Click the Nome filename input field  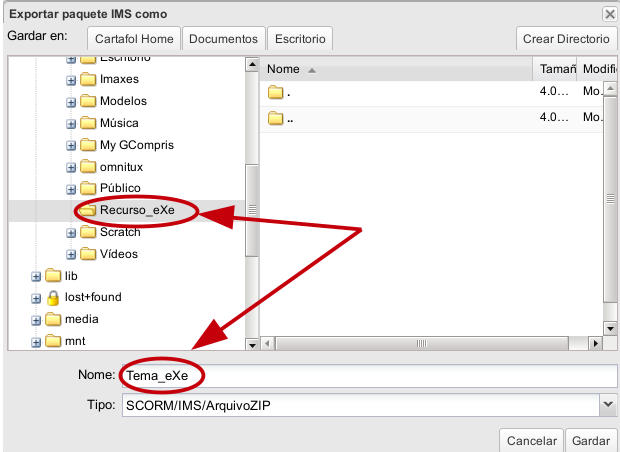coord(368,376)
